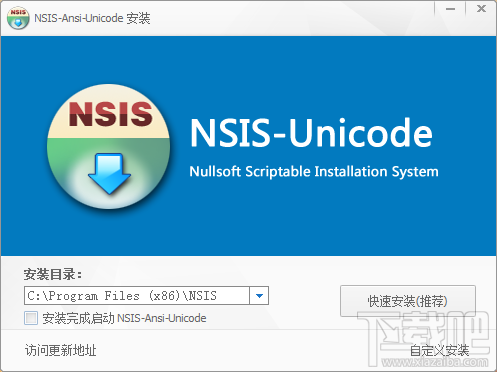
Task: Close the NSIS-Ansi-Unicode installer window
Action: (x=481, y=9)
